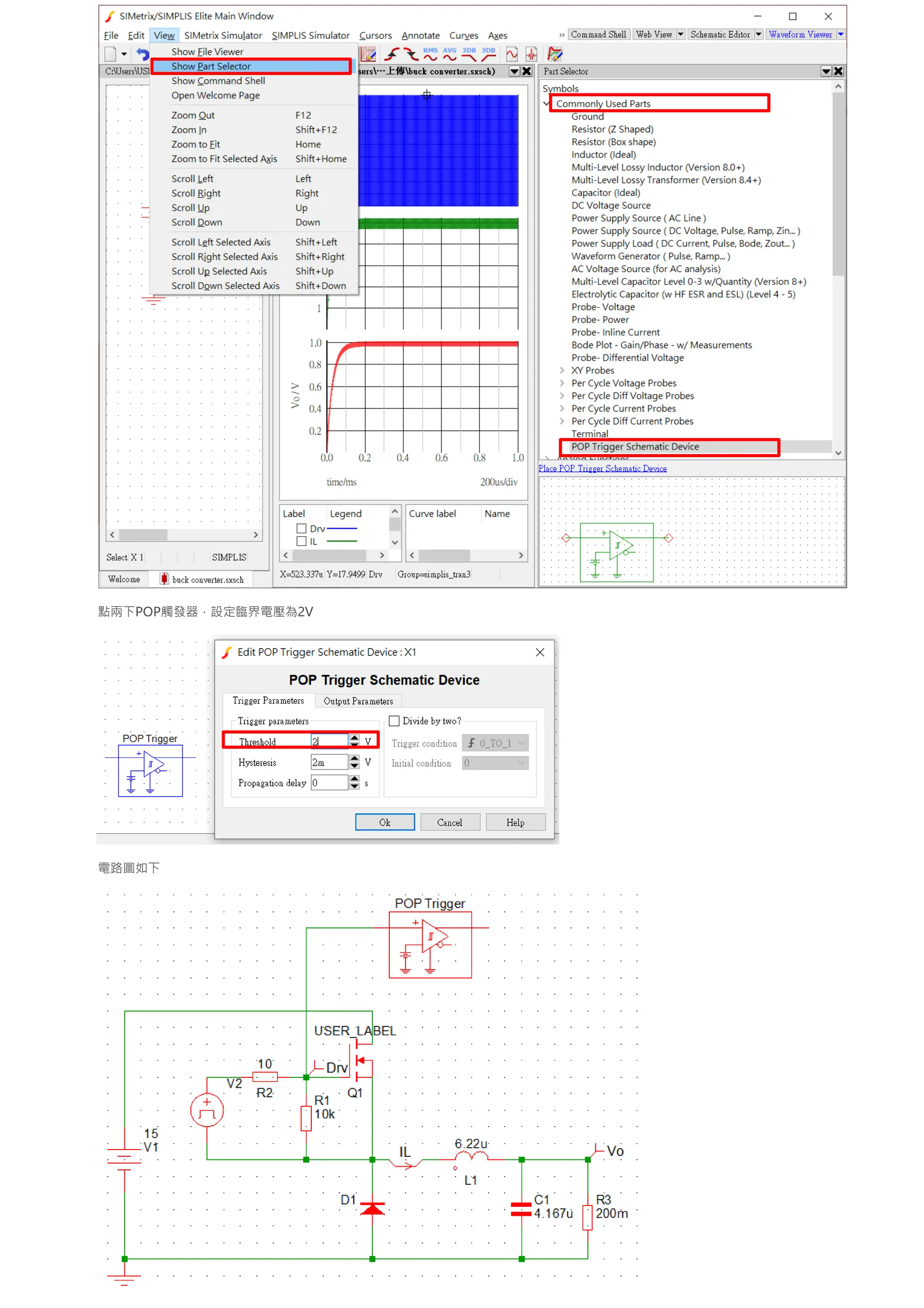
Task: Enable the Divide by two checkbox
Action: click(x=394, y=721)
